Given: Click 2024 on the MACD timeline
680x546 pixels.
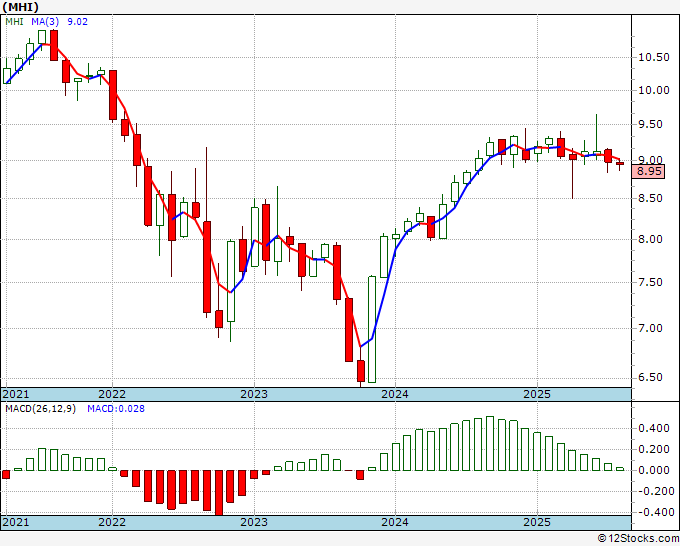Looking at the screenshot, I should [x=395, y=522].
